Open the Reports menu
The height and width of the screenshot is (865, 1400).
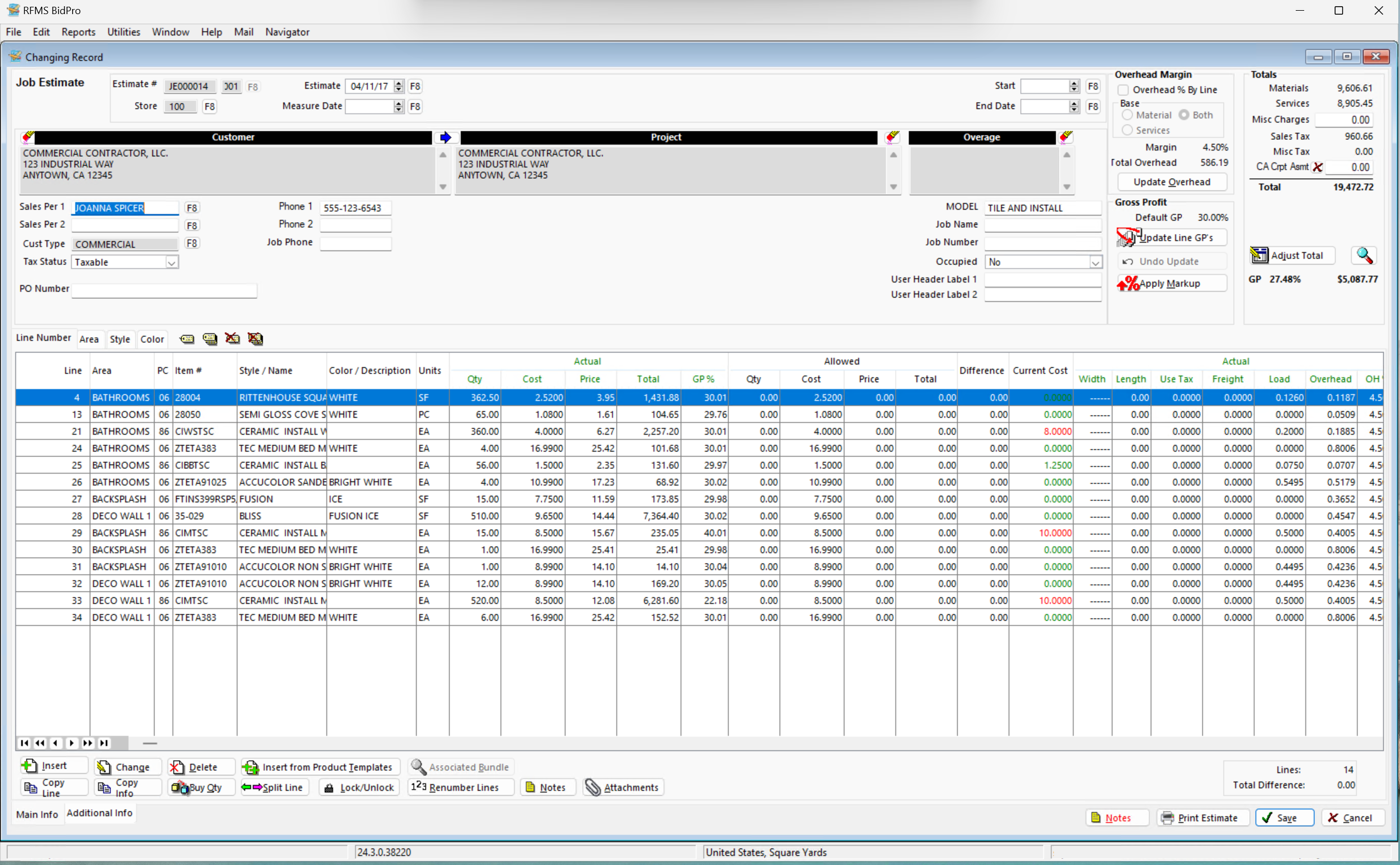[x=78, y=32]
